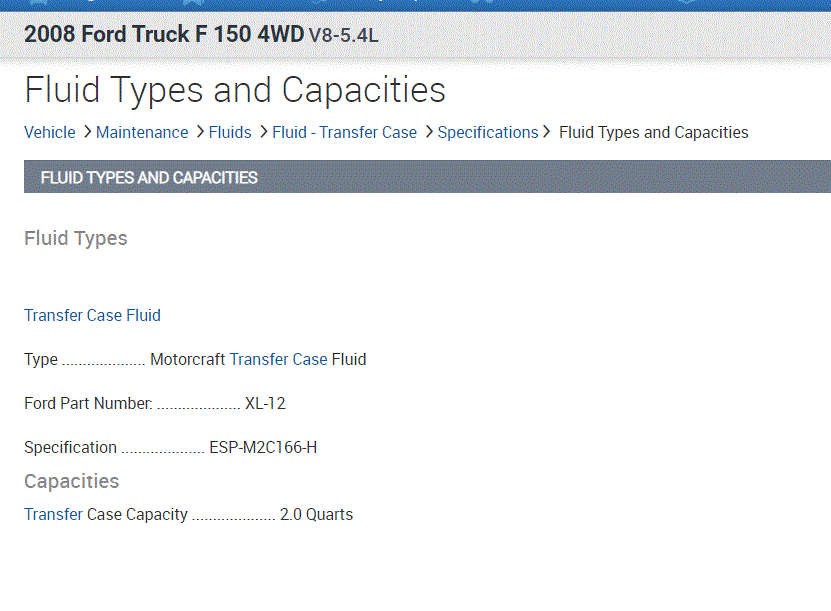Click the 2008 Ford Truck F 150 title
Viewport: 831px width, 611px height.
164,35
